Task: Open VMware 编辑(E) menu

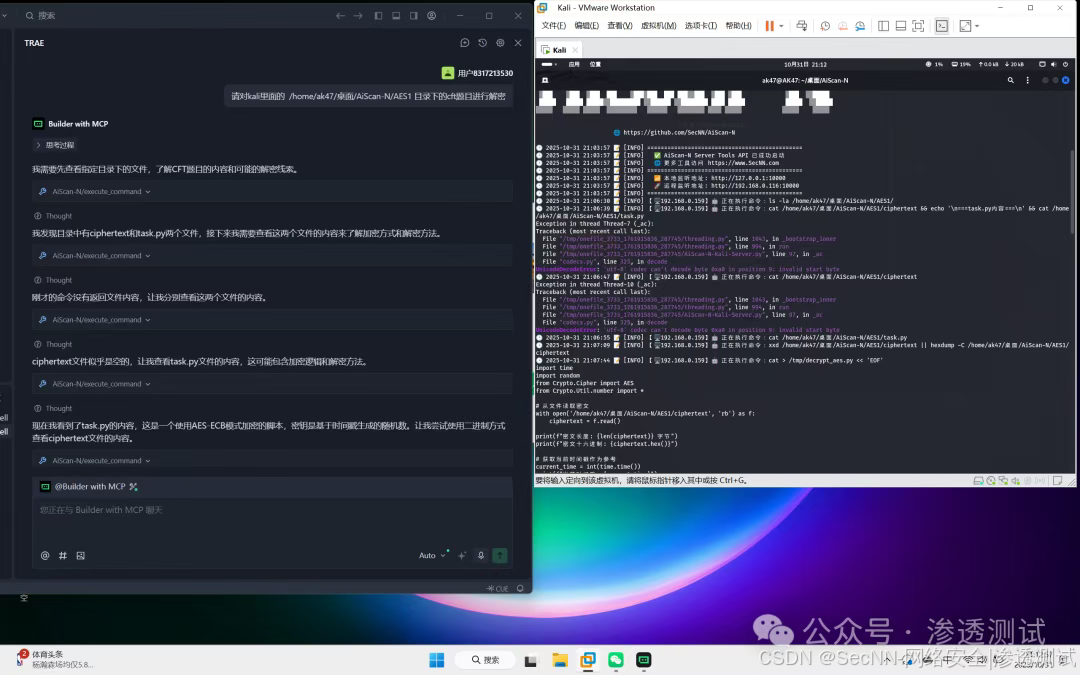Action: 586,25
